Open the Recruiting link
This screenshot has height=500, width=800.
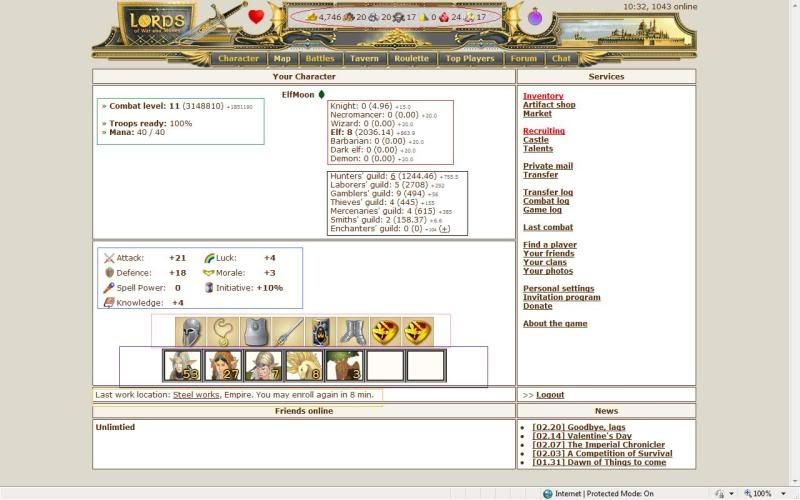pyautogui.click(x=544, y=131)
